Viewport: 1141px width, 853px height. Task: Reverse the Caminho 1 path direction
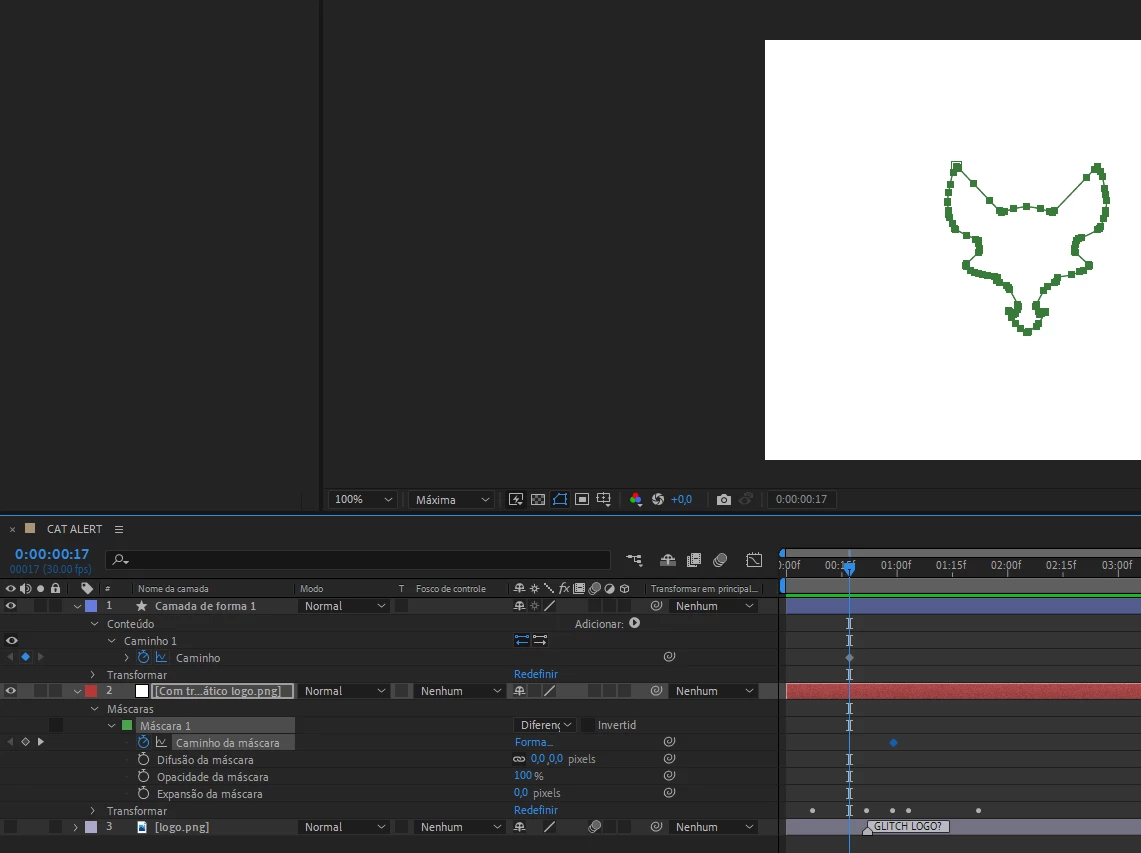point(540,640)
